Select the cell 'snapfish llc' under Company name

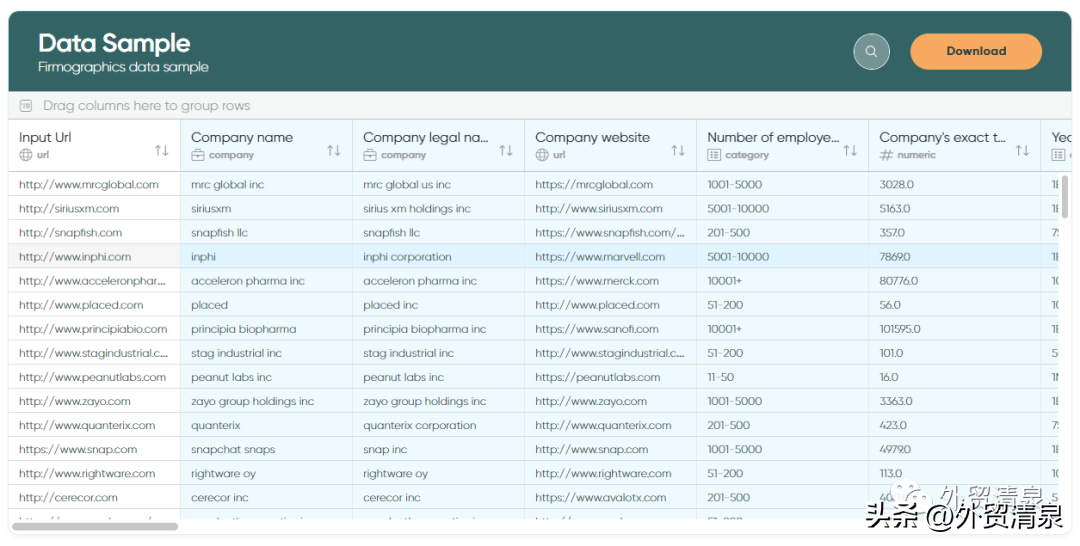pyautogui.click(x=267, y=233)
